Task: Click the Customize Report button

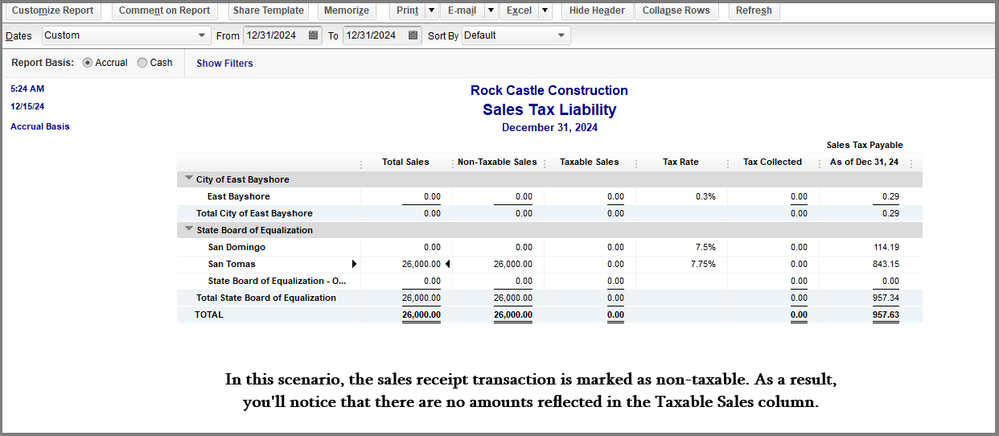Action: (53, 11)
